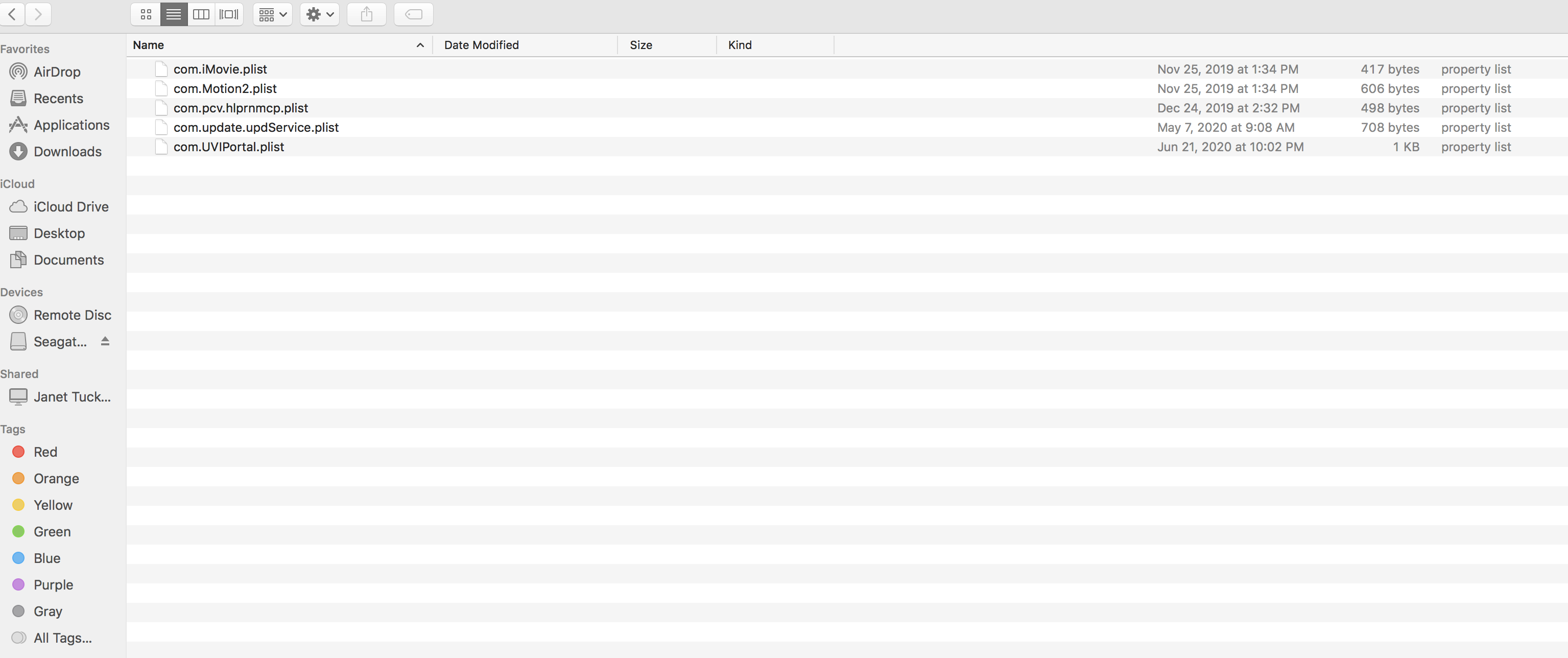
Task: Open the Applications sidebar folder
Action: pyautogui.click(x=71, y=125)
